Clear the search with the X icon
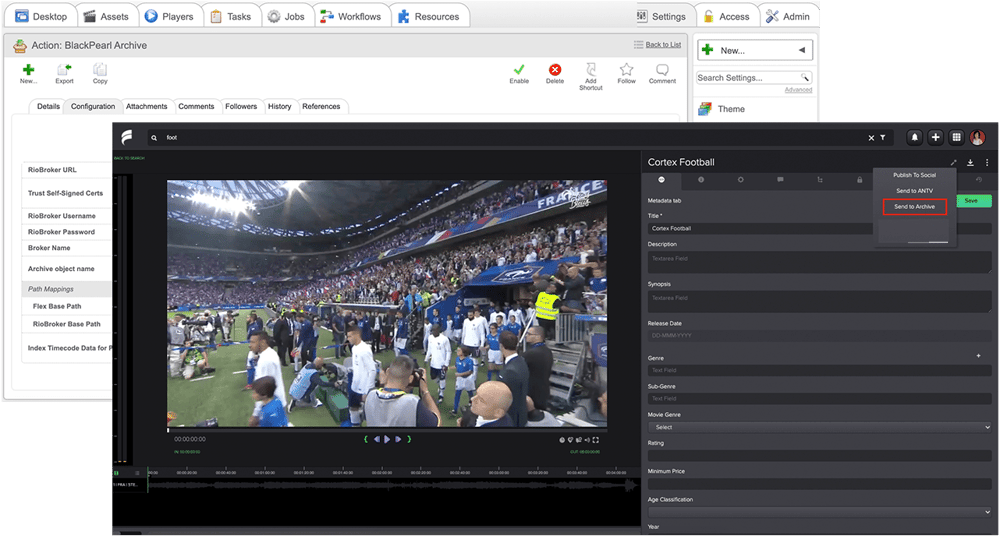Screen dimensions: 1000x536 tap(871, 137)
